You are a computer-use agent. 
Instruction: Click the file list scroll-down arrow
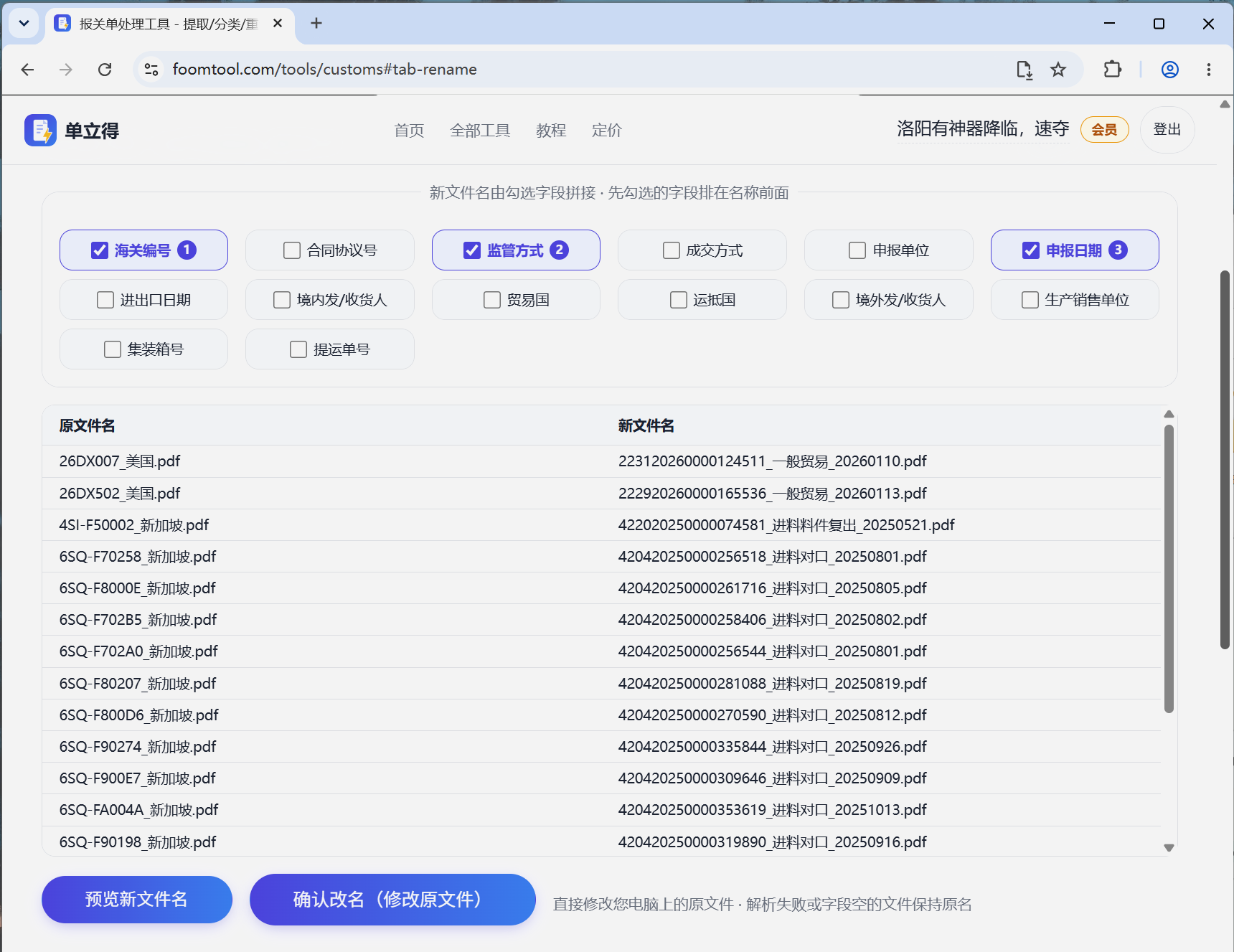[x=1169, y=848]
